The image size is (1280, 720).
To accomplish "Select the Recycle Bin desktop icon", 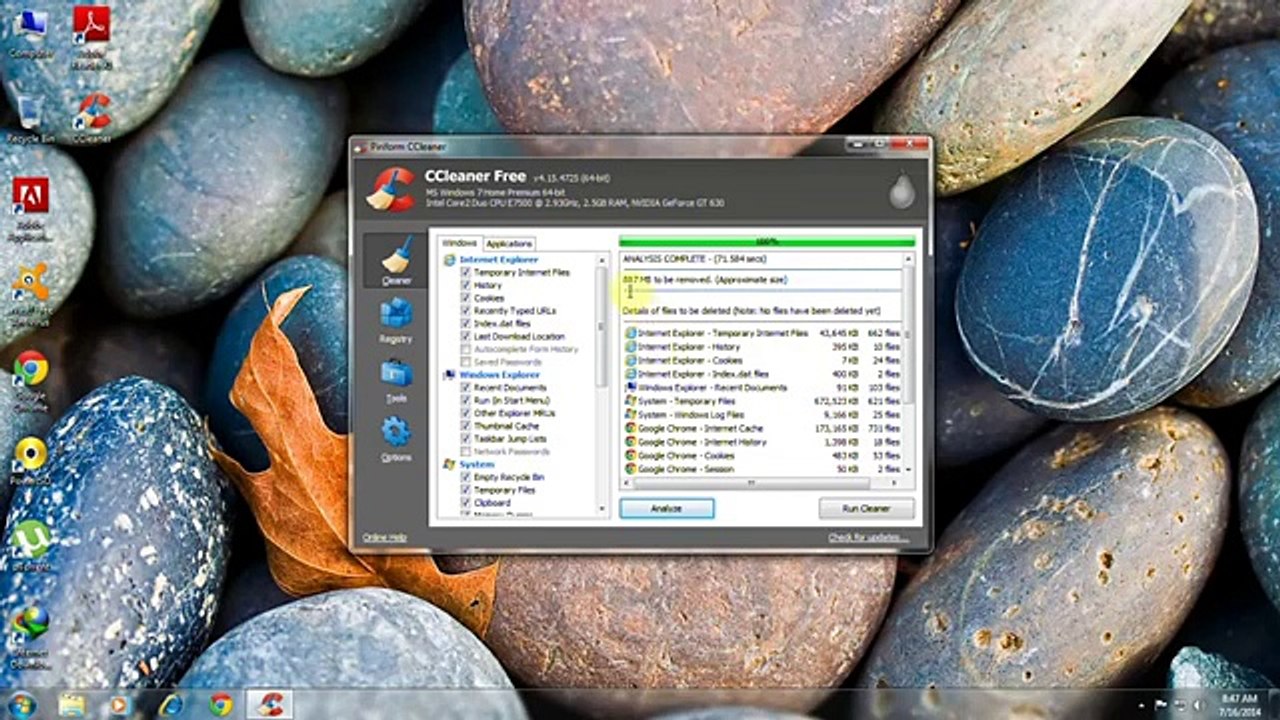I will (30, 119).
